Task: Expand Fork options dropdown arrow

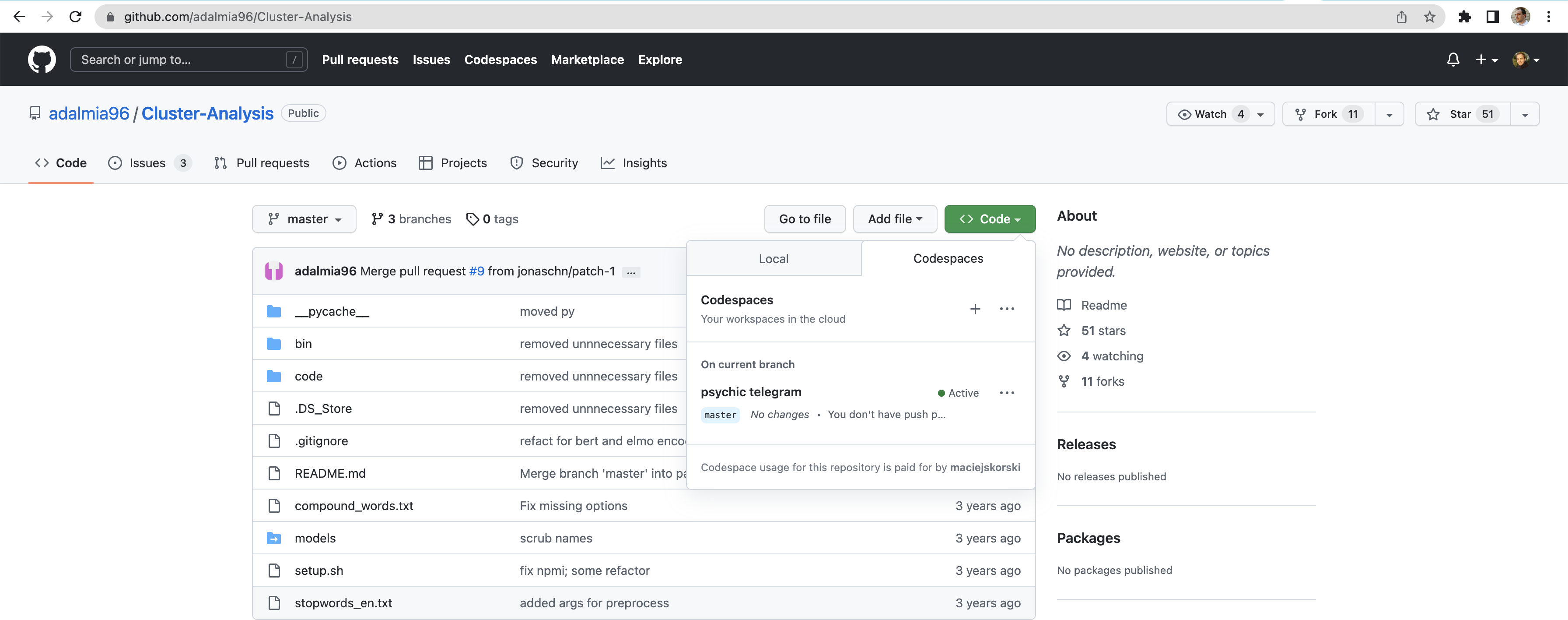Action: (1389, 114)
